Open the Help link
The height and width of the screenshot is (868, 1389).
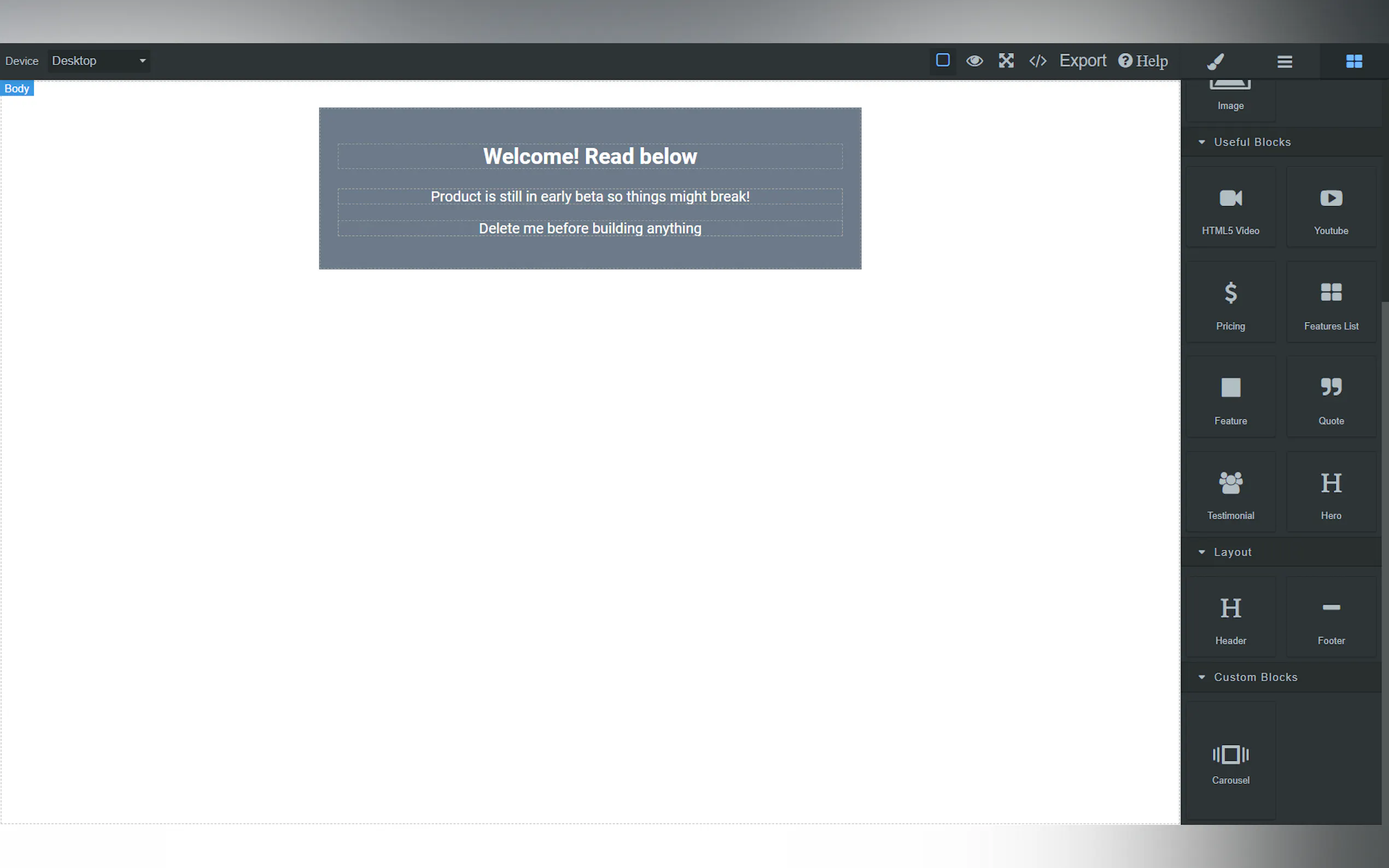pos(1143,60)
